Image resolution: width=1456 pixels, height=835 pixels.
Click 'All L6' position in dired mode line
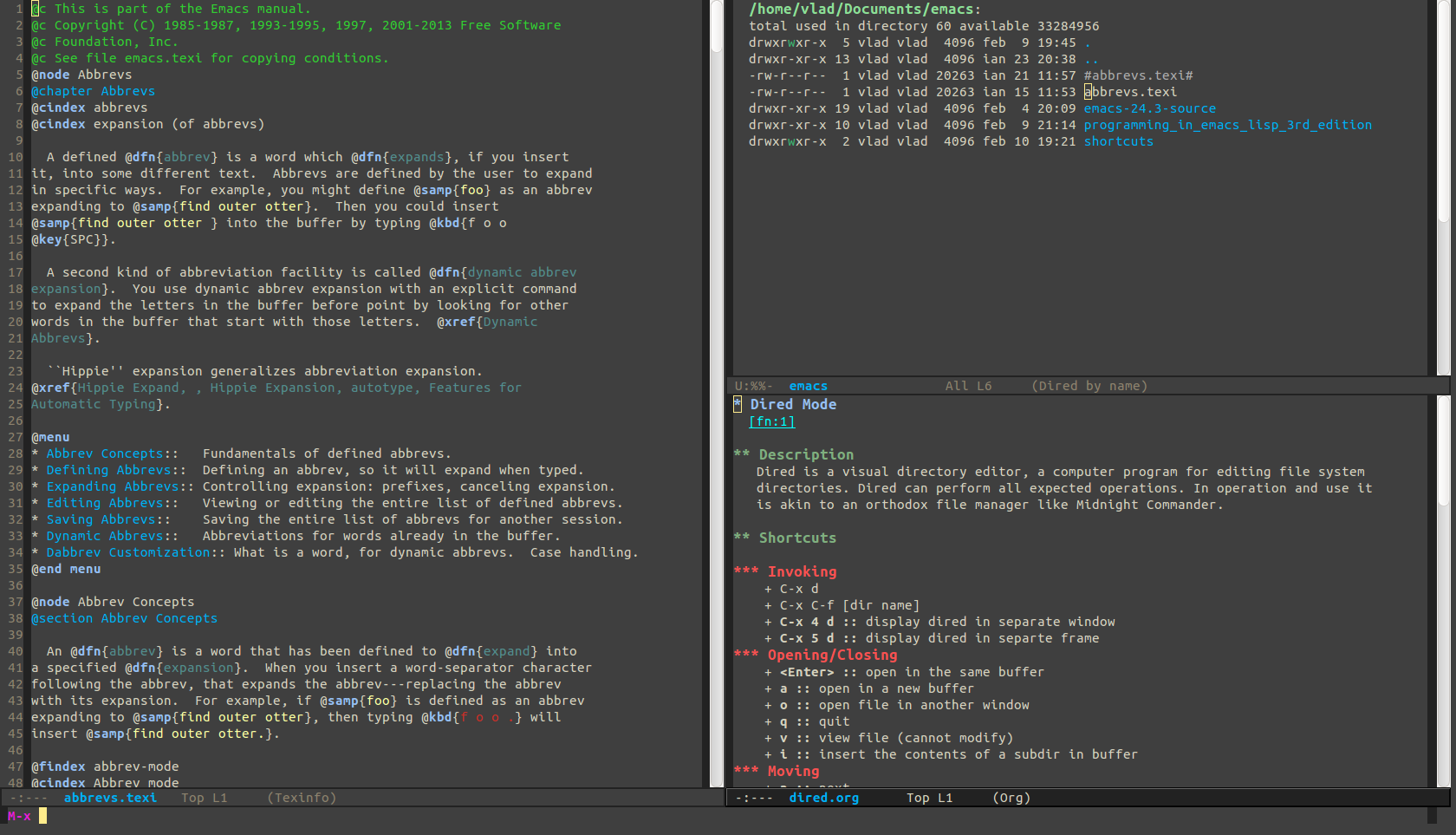968,386
